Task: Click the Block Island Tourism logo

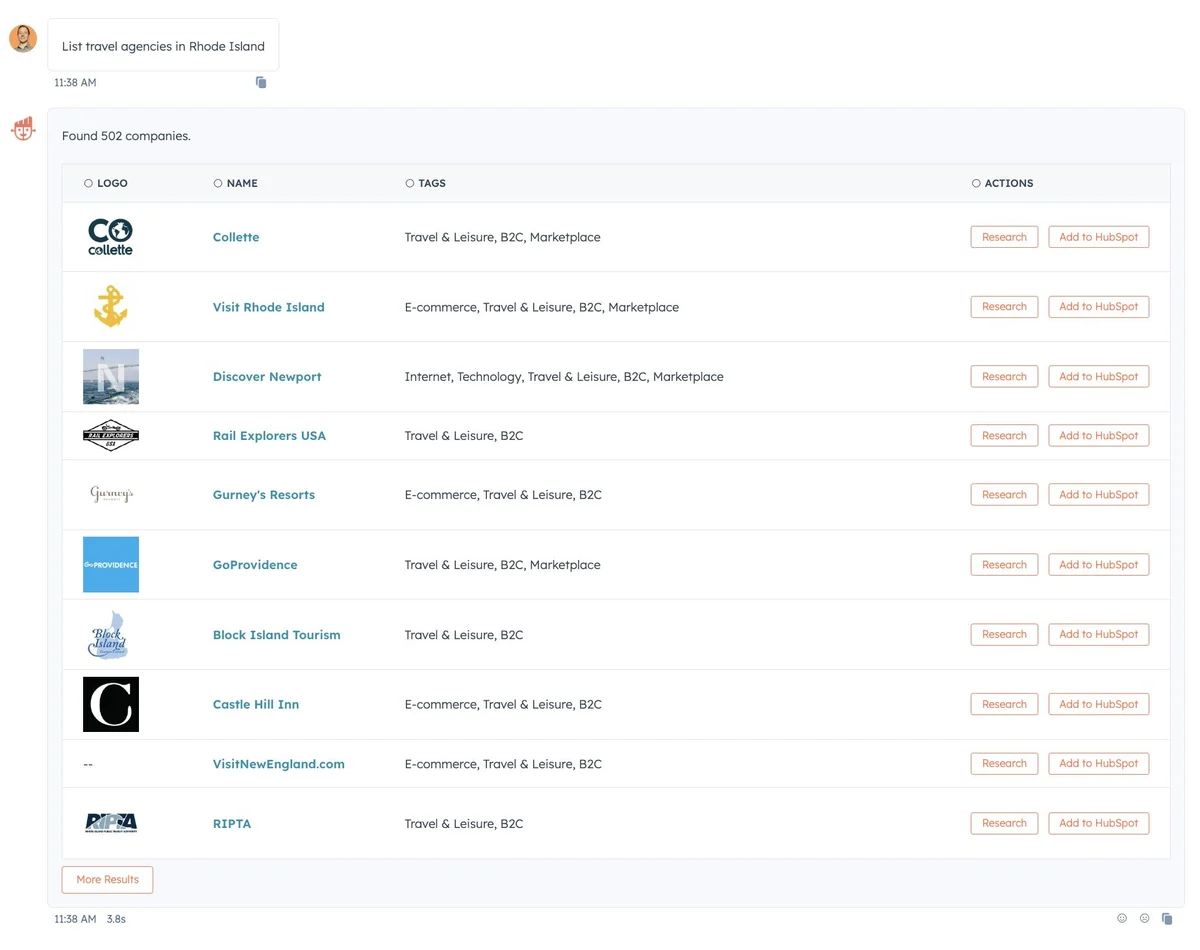Action: coord(109,634)
